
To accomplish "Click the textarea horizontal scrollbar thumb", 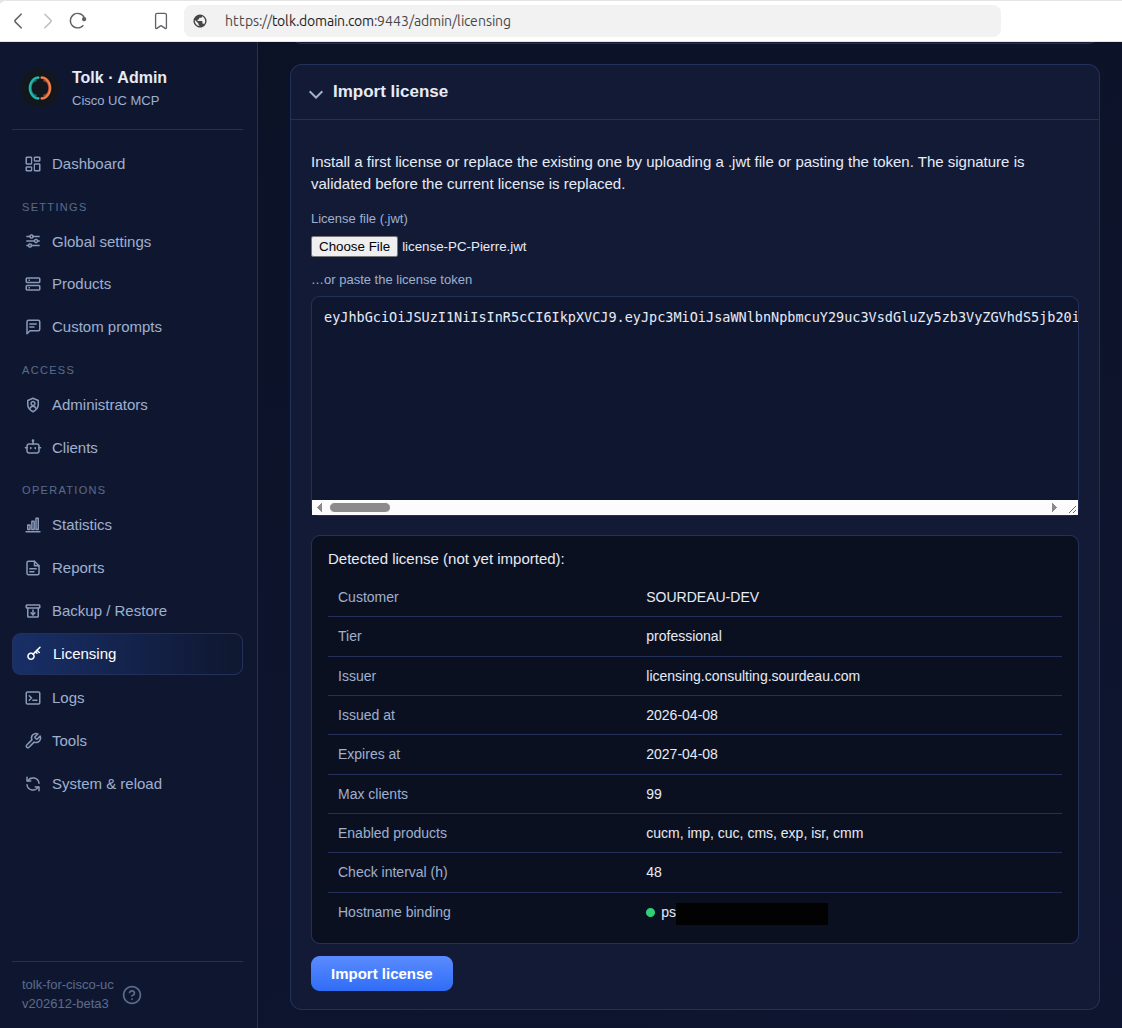I will click(x=360, y=507).
